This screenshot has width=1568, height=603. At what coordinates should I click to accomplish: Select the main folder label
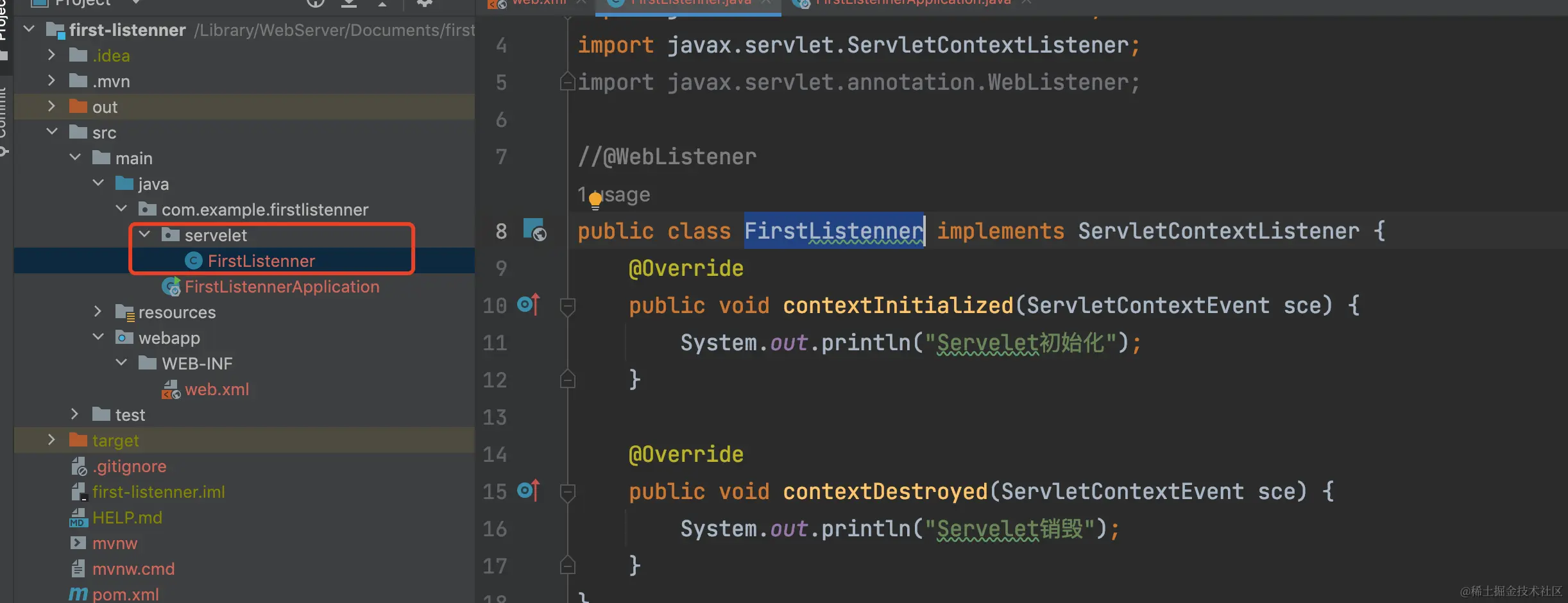click(x=134, y=158)
